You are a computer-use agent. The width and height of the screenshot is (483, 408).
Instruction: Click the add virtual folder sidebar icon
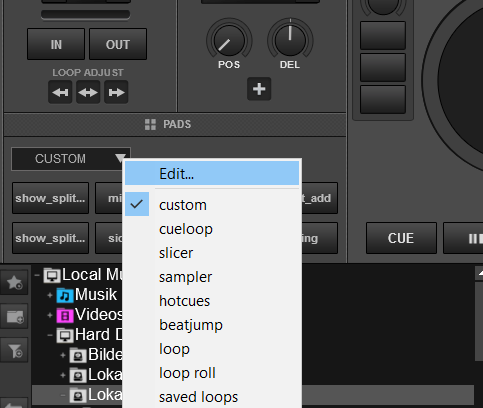point(14,316)
